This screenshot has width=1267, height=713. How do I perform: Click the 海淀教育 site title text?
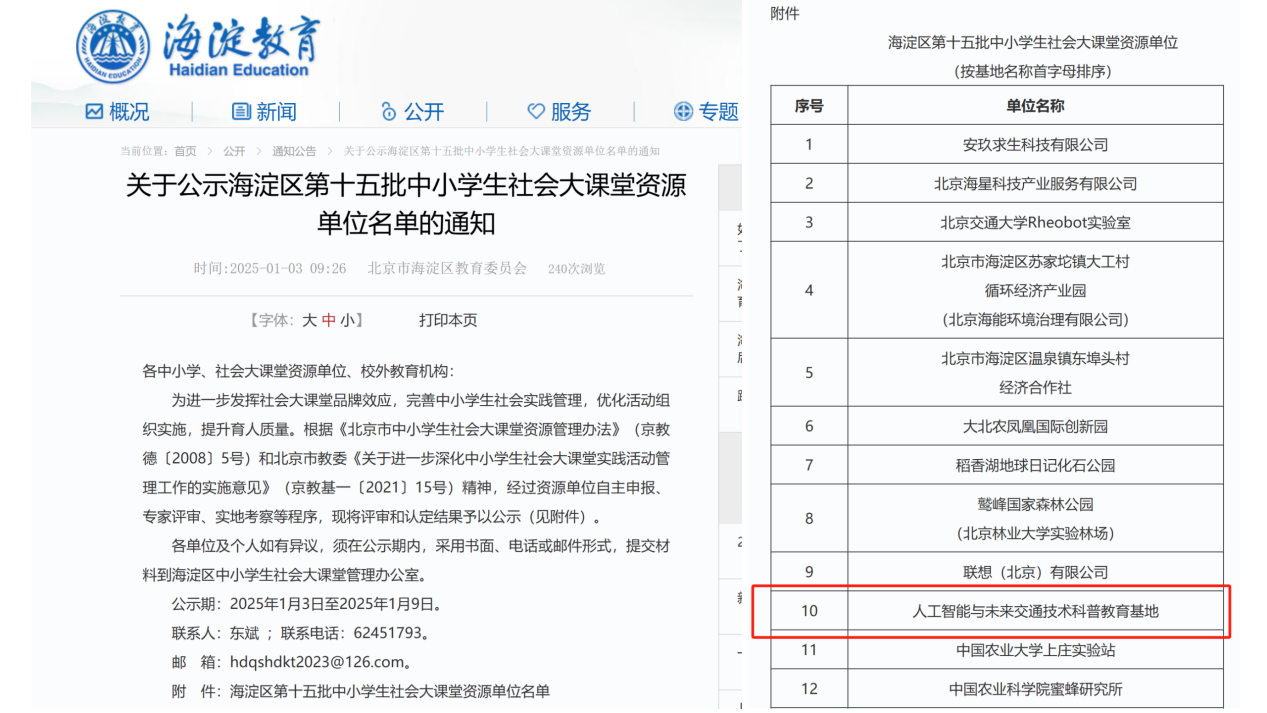coord(240,40)
